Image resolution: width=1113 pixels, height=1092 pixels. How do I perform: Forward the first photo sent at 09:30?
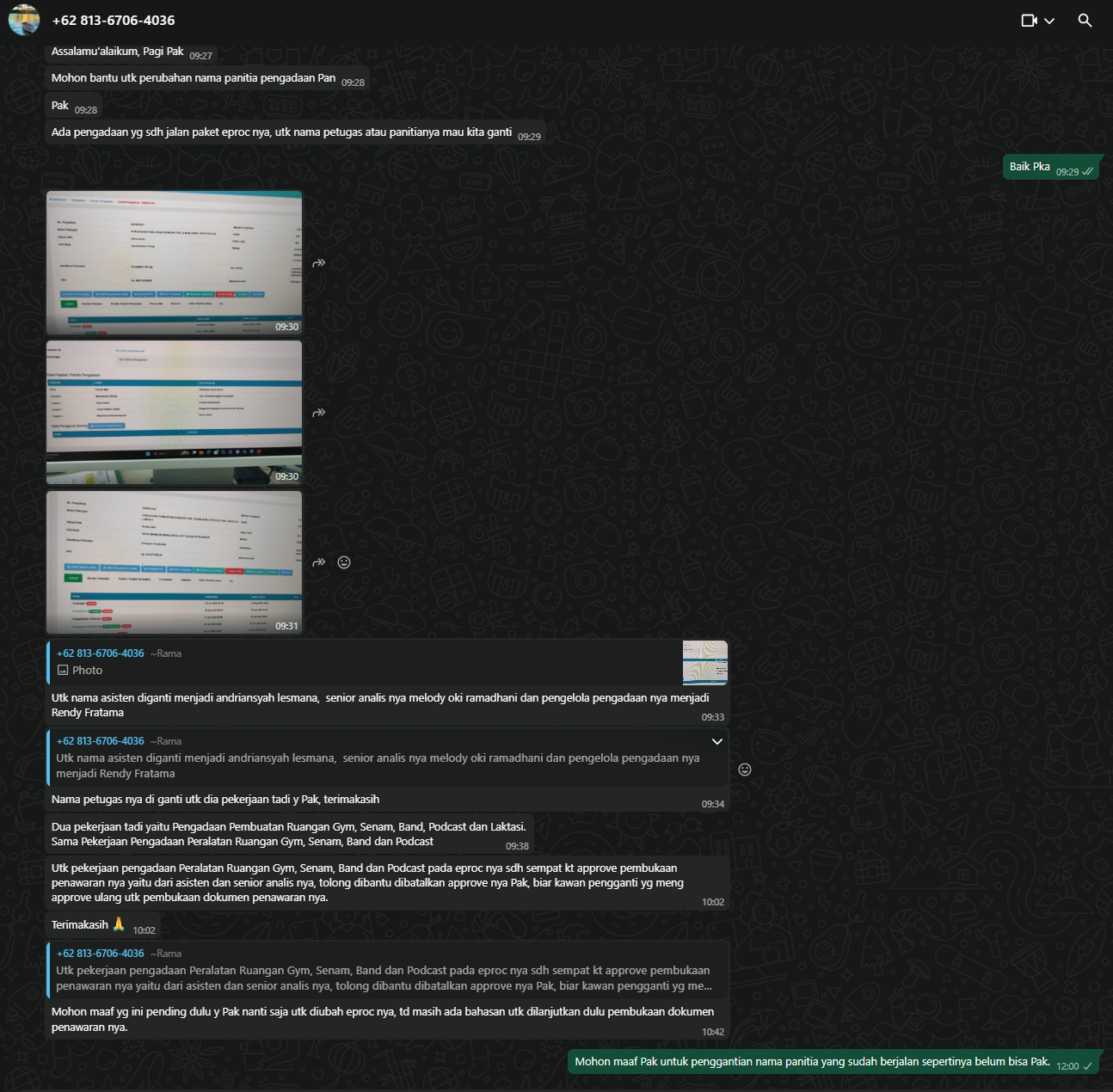click(x=318, y=263)
